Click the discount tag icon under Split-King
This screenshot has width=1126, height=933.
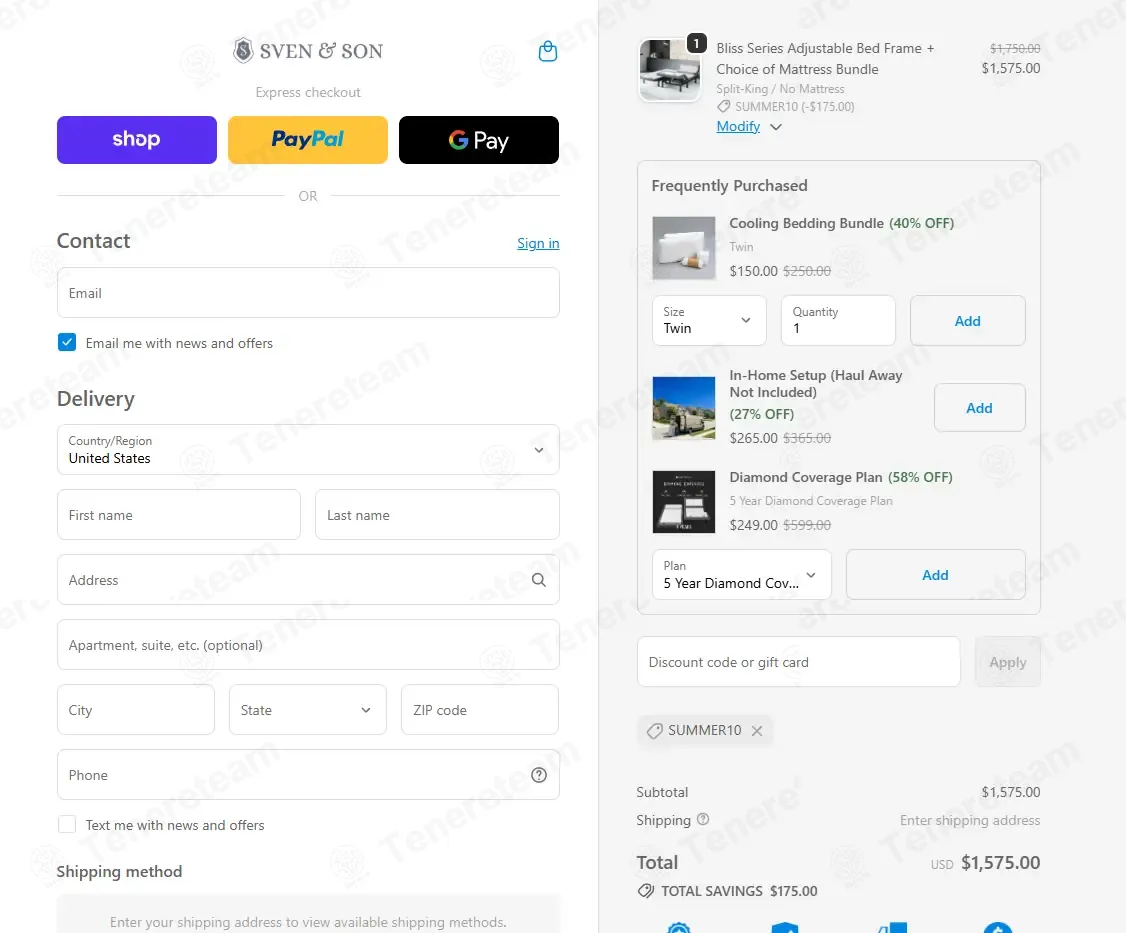click(723, 106)
